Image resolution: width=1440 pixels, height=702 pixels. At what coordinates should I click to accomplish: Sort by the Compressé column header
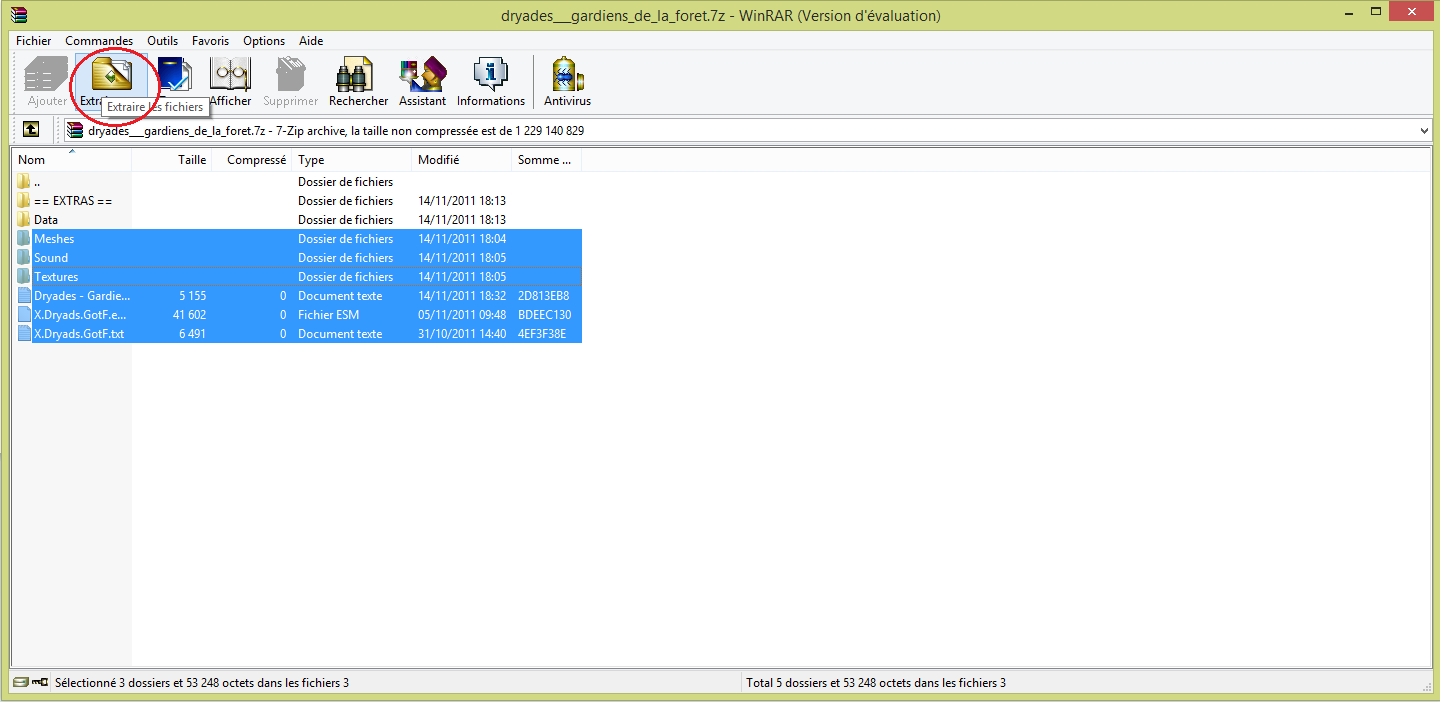click(x=252, y=160)
